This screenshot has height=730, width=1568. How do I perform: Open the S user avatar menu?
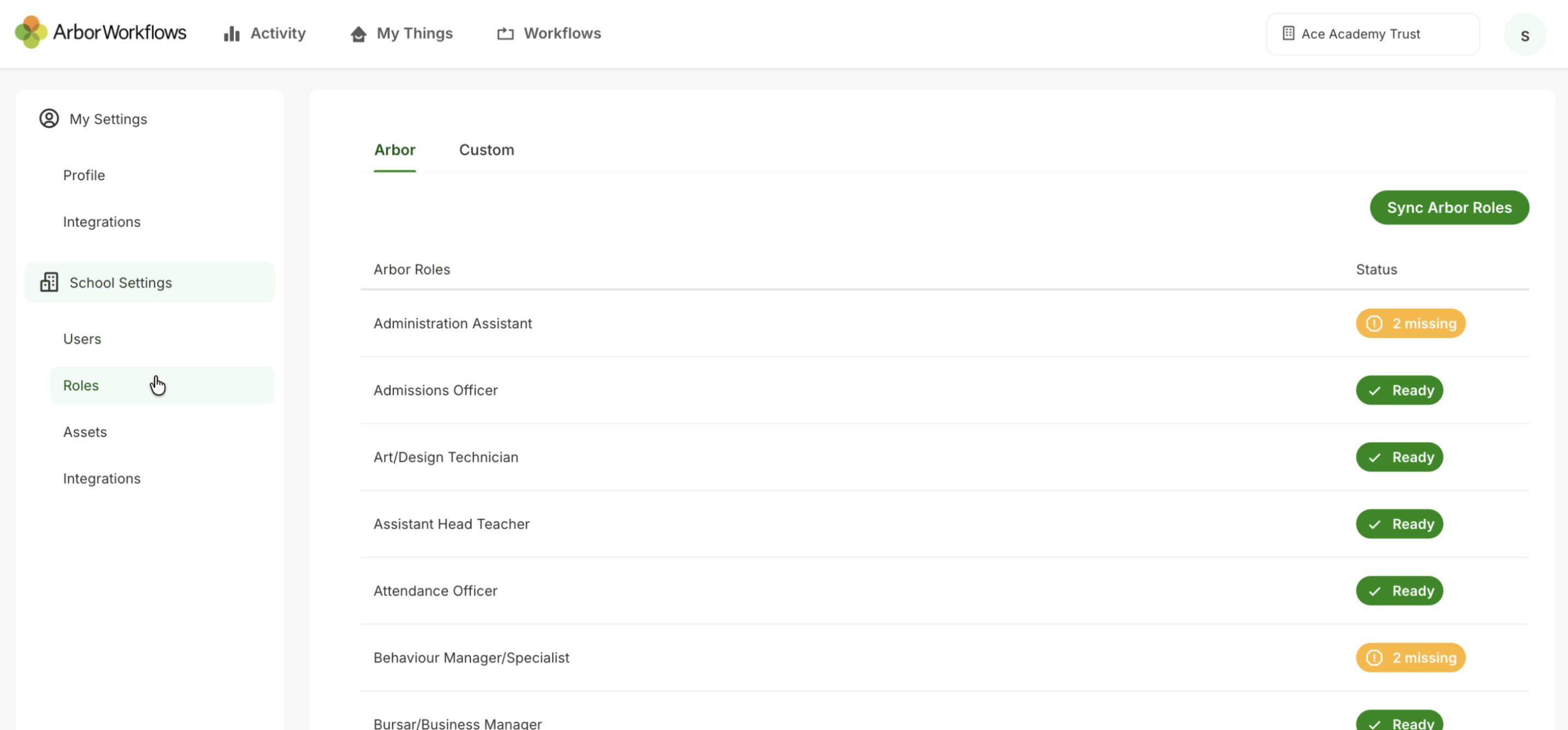(x=1524, y=35)
